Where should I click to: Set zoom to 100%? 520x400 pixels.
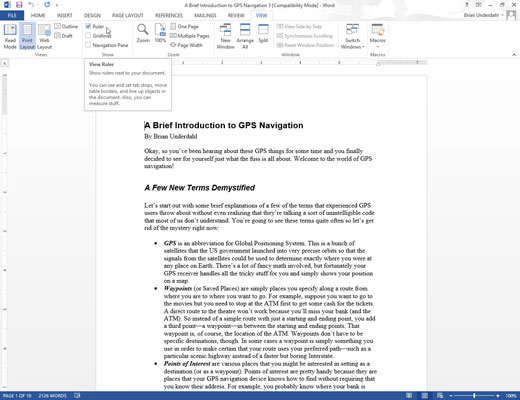click(160, 33)
